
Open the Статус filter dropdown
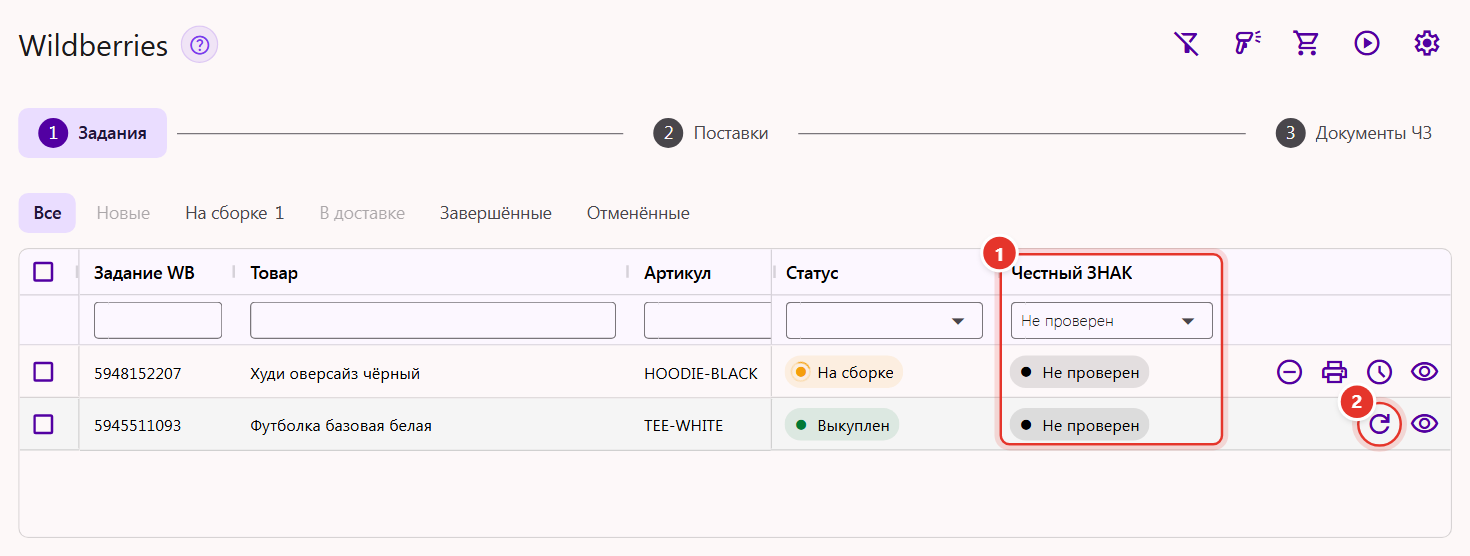884,321
